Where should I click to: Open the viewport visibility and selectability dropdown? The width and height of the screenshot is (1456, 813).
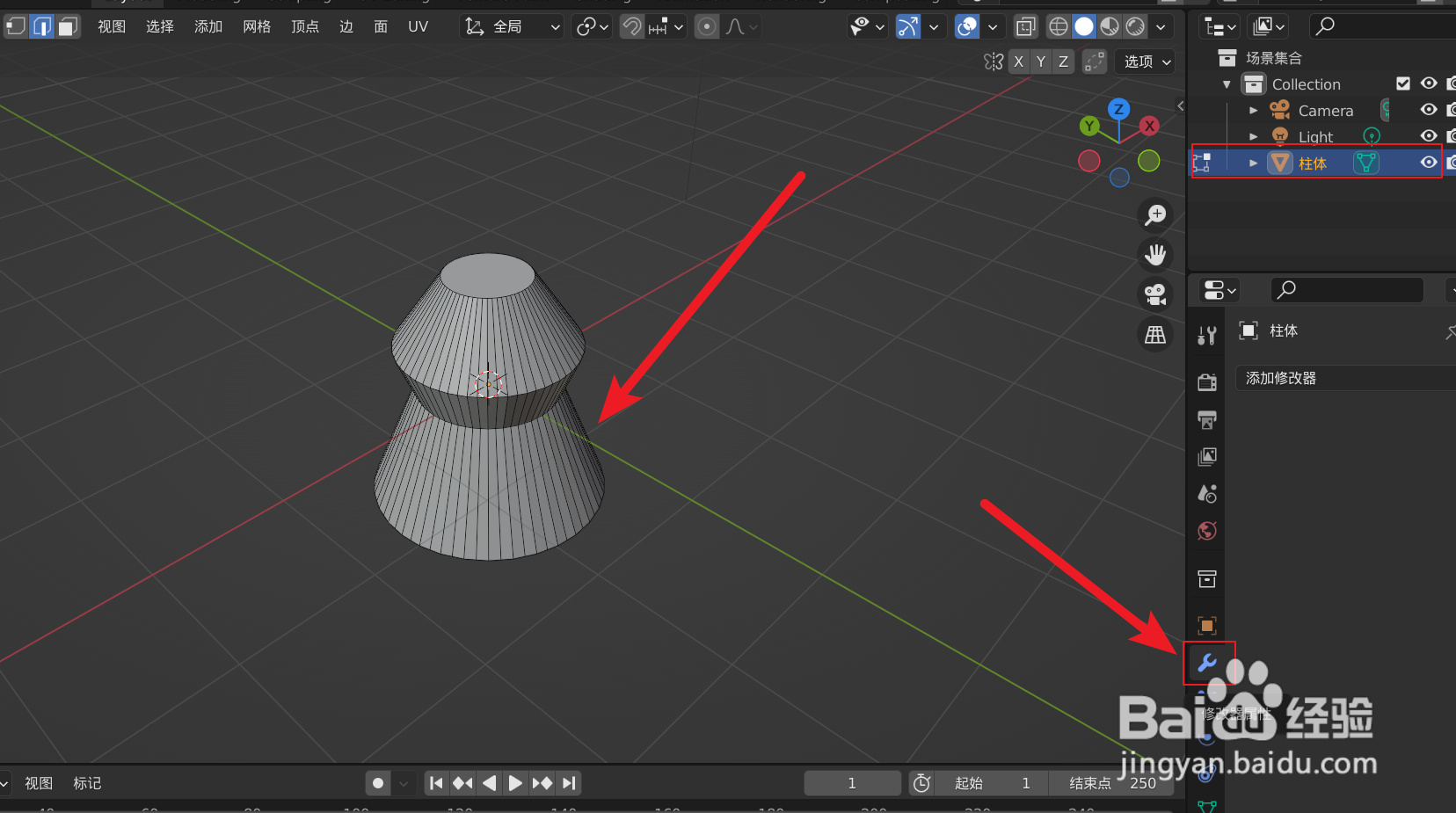coord(867,26)
